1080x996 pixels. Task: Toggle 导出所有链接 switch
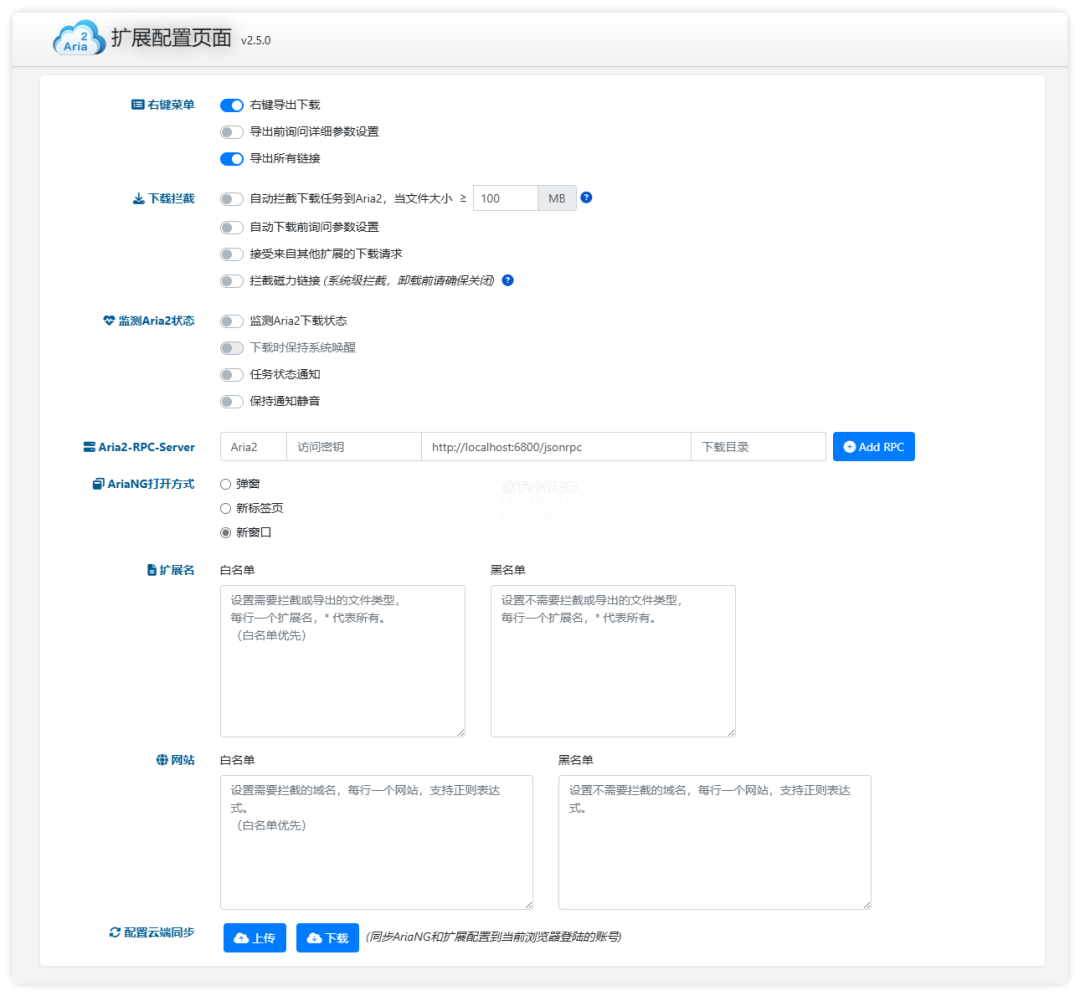(x=231, y=159)
